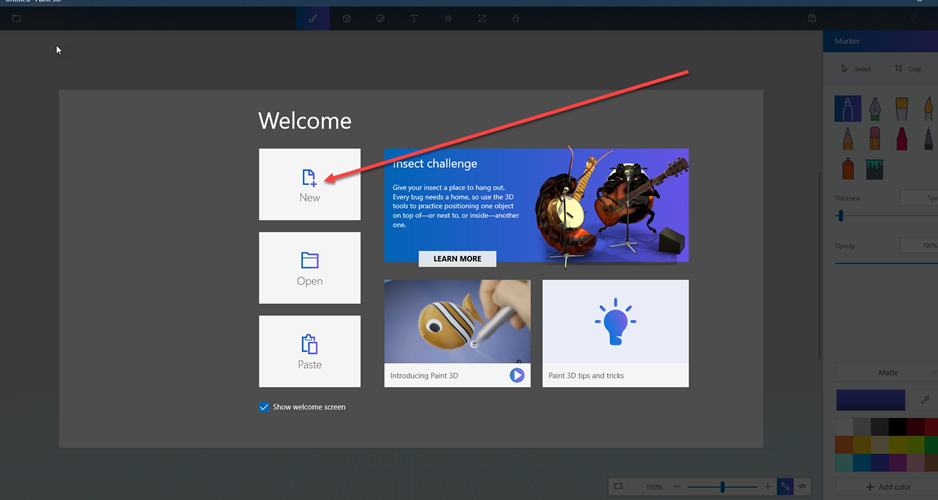Click the Thickness slider handle

pyautogui.click(x=840, y=216)
